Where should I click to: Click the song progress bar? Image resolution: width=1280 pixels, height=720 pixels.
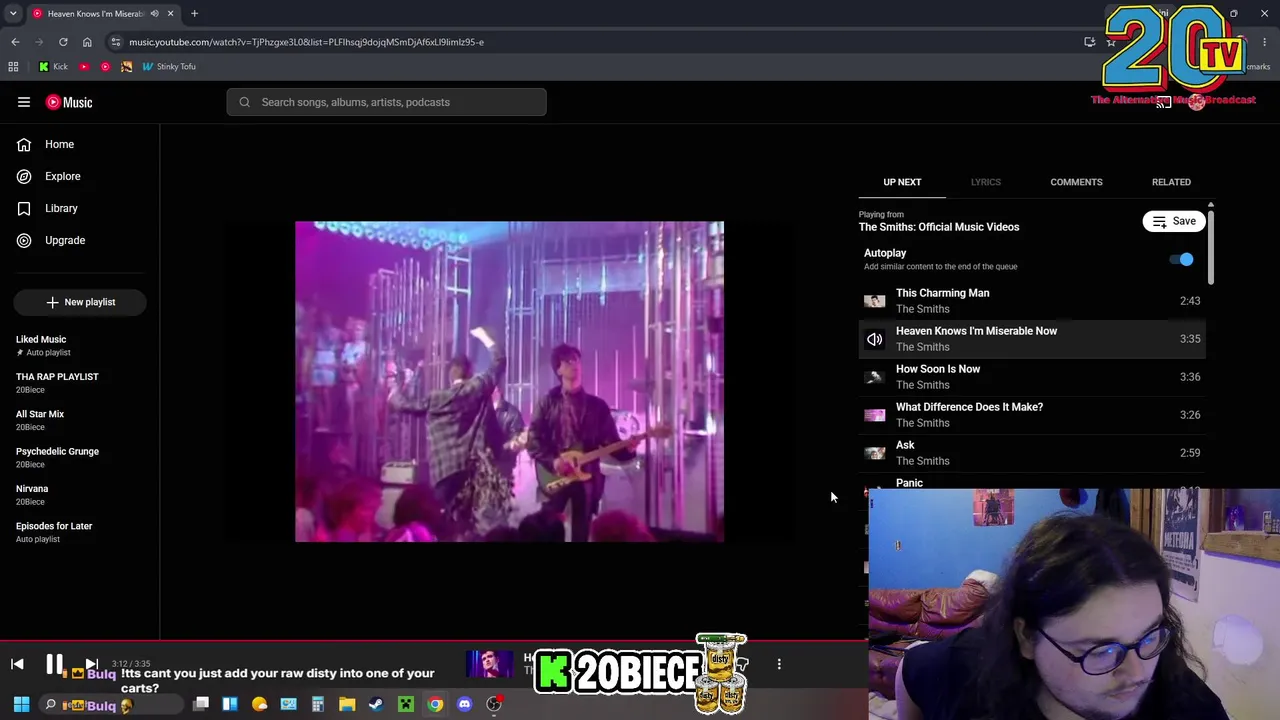(434, 641)
